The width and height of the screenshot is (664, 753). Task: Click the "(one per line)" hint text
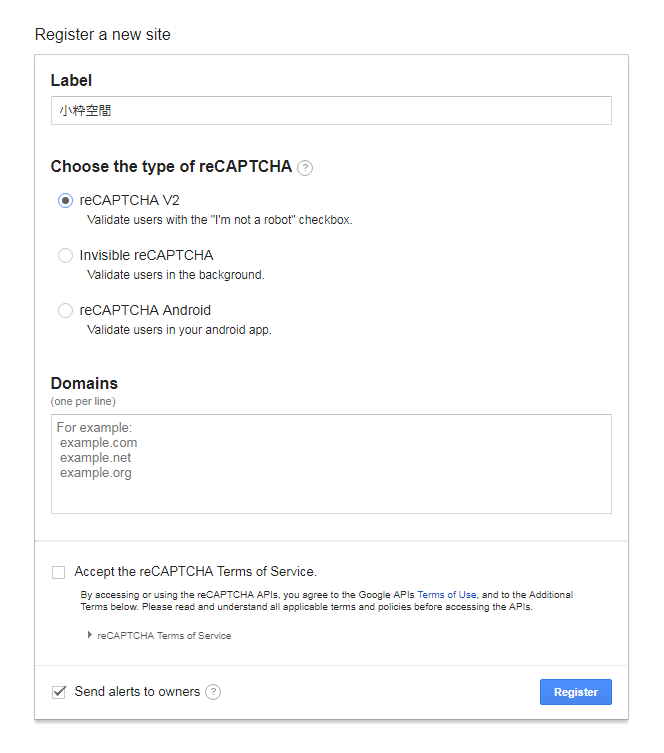point(83,401)
